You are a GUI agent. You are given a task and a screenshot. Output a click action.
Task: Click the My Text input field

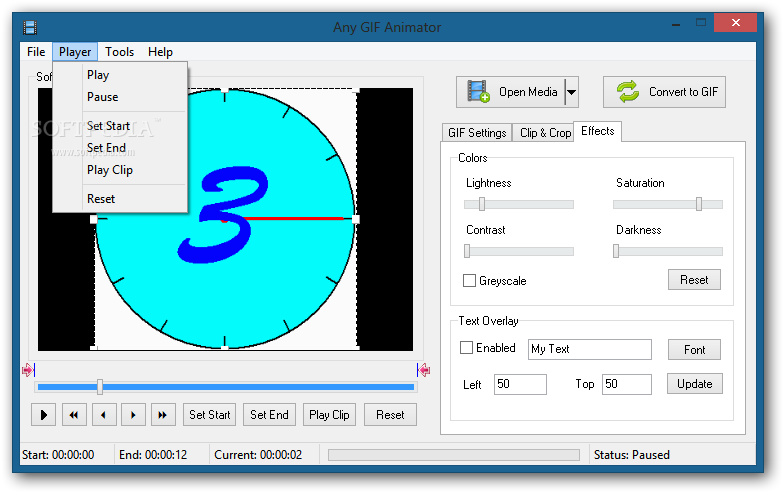pyautogui.click(x=590, y=349)
